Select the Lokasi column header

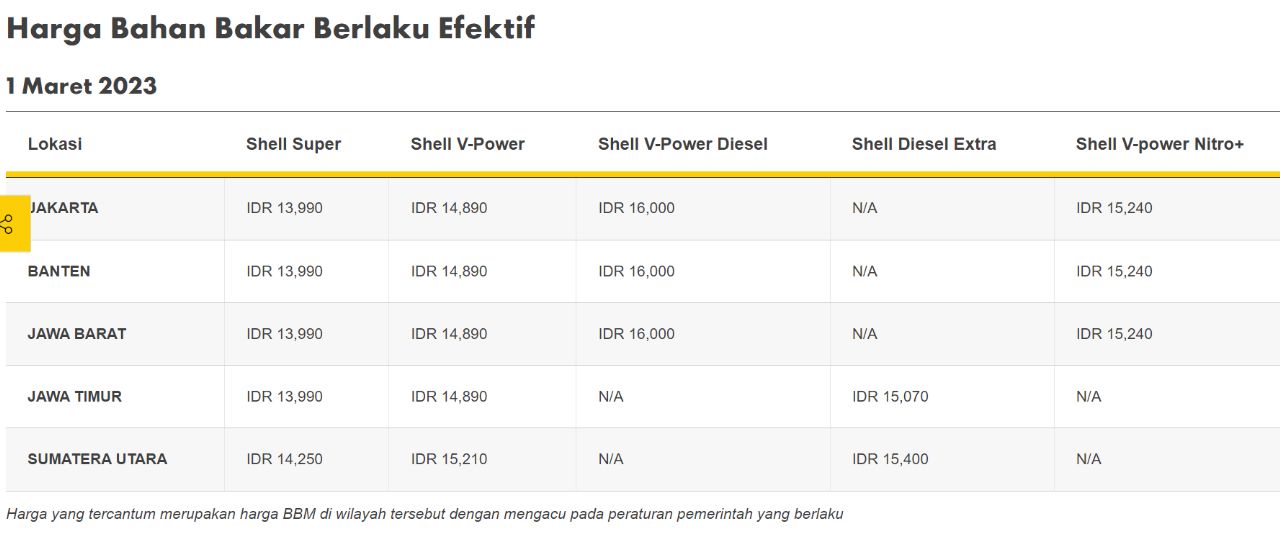point(55,144)
